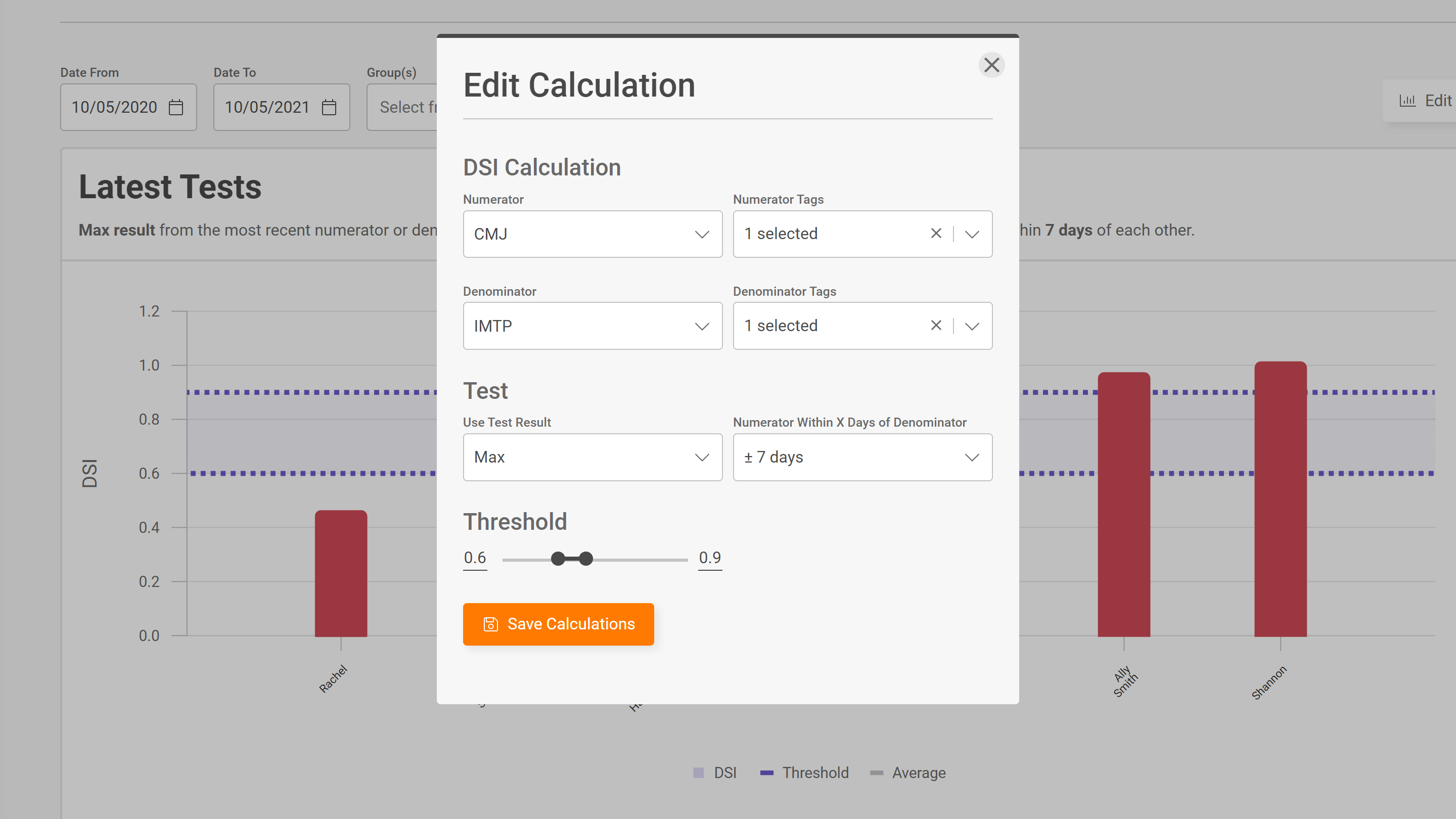Click the Save Calculations button

tap(559, 624)
